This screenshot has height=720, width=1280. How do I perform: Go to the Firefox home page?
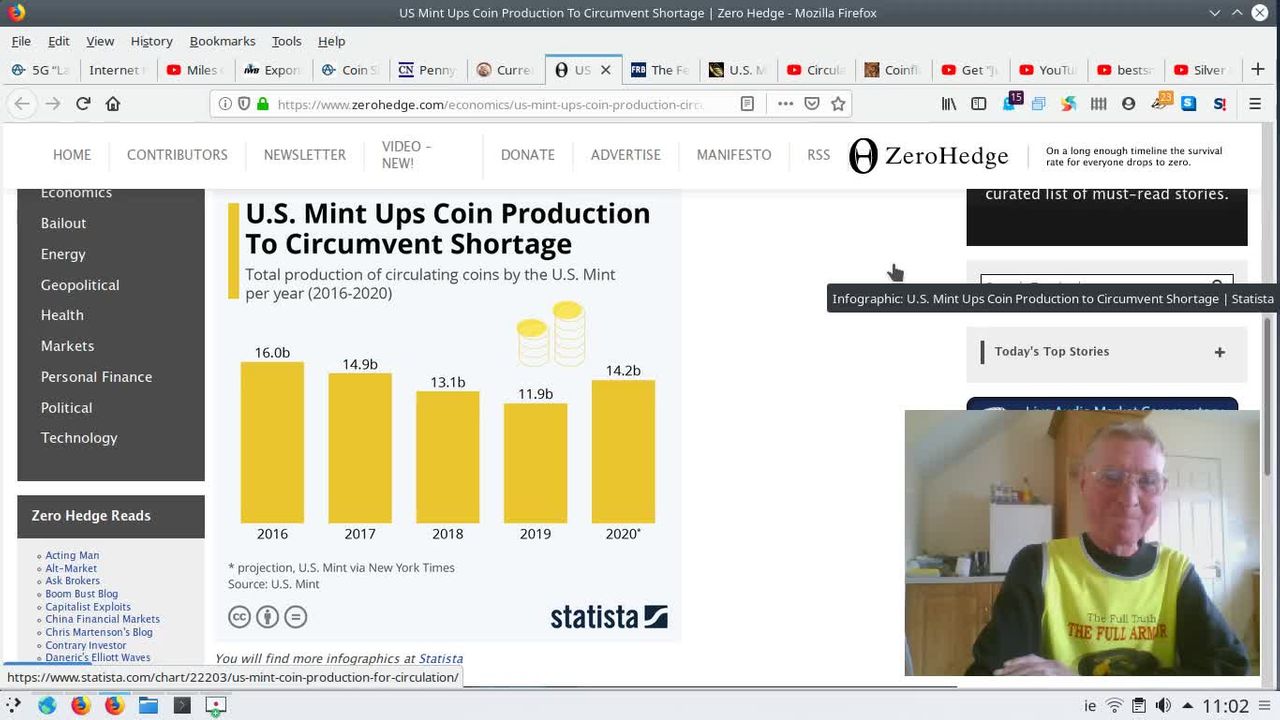click(x=113, y=104)
